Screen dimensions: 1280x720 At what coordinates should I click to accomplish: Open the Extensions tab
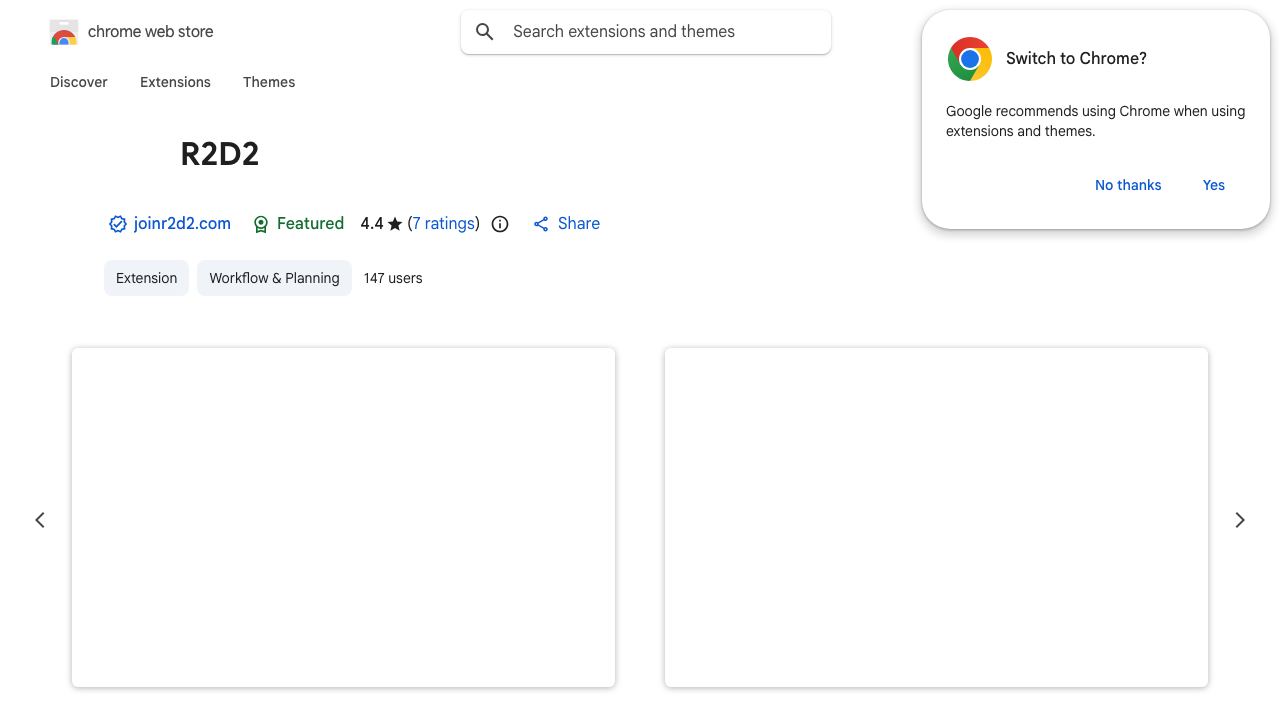click(175, 82)
